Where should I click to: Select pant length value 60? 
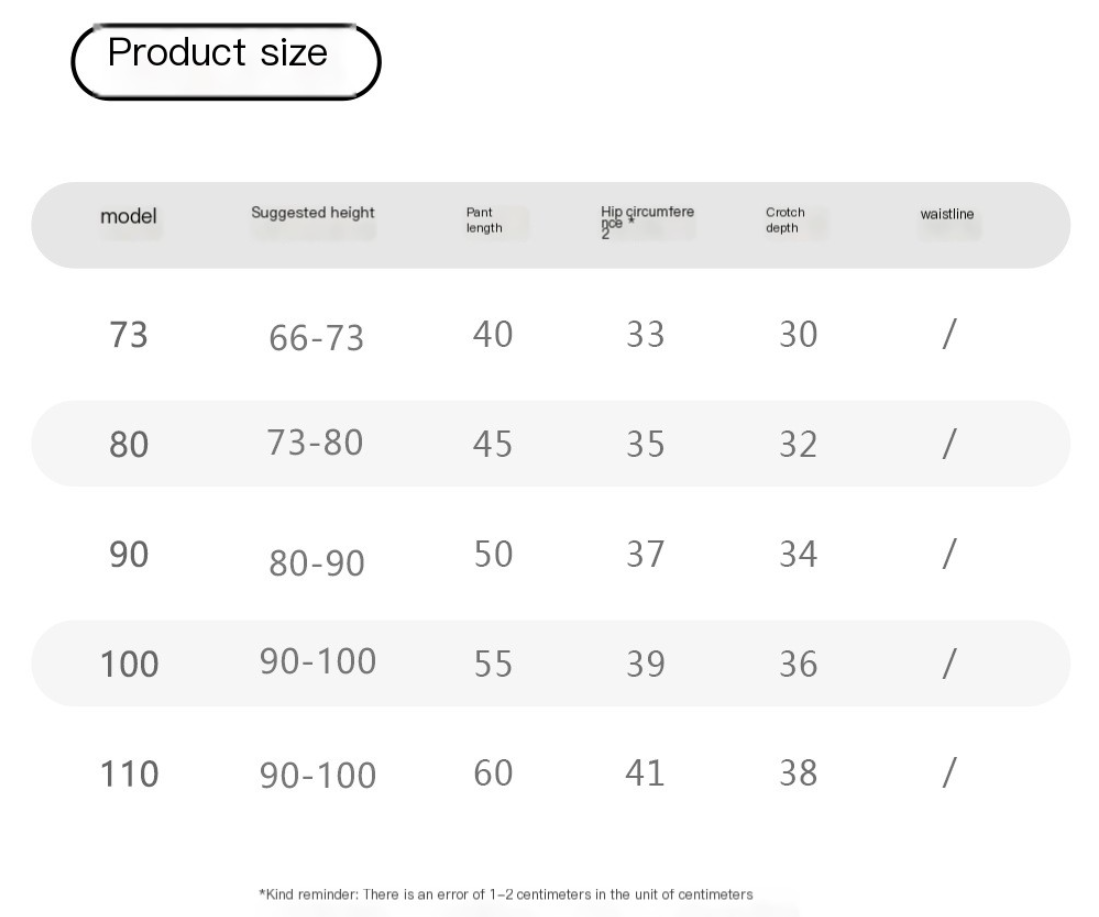click(x=493, y=773)
